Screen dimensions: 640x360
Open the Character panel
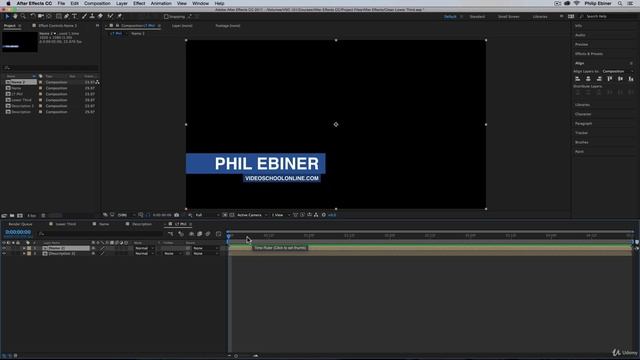pos(583,114)
